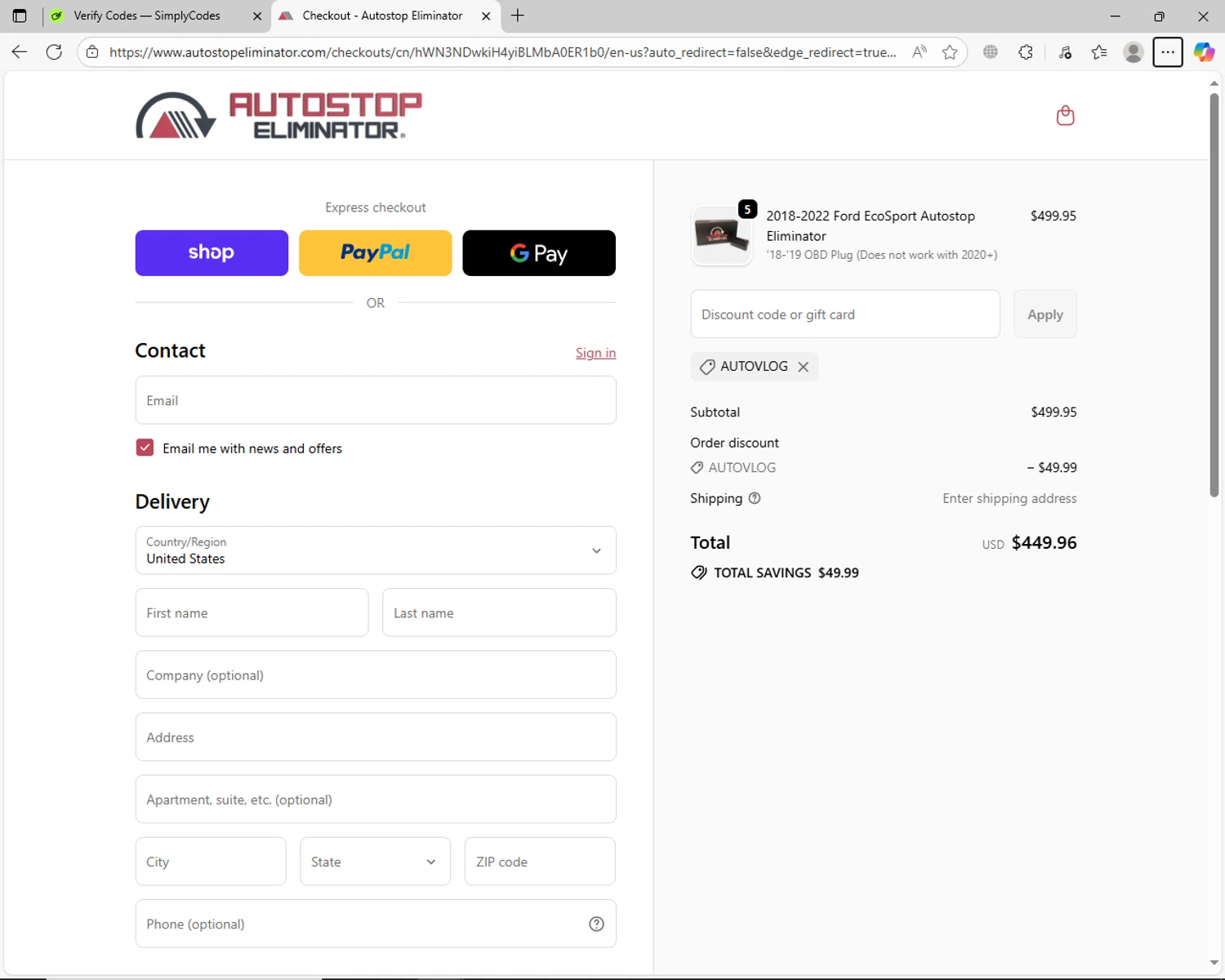Choose Google Pay express checkout

[x=539, y=253]
